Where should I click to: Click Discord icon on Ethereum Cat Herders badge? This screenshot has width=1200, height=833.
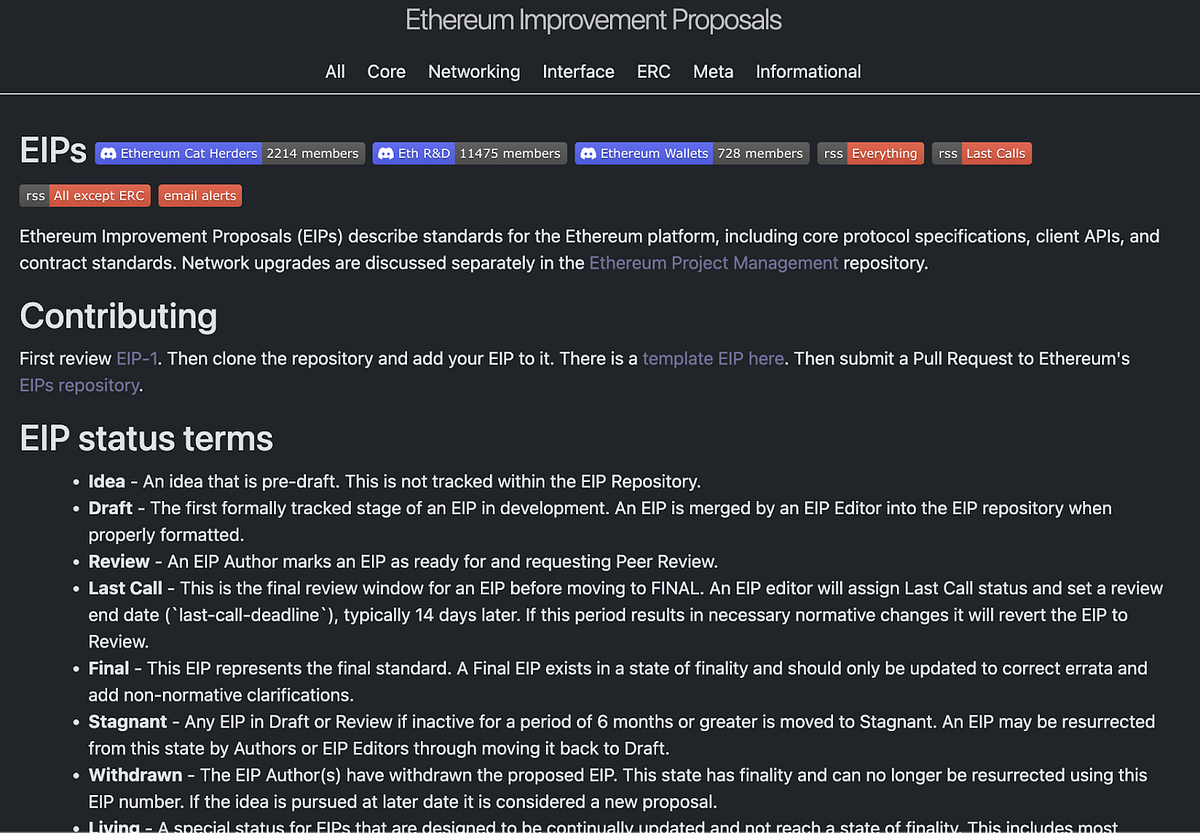pyautogui.click(x=109, y=153)
